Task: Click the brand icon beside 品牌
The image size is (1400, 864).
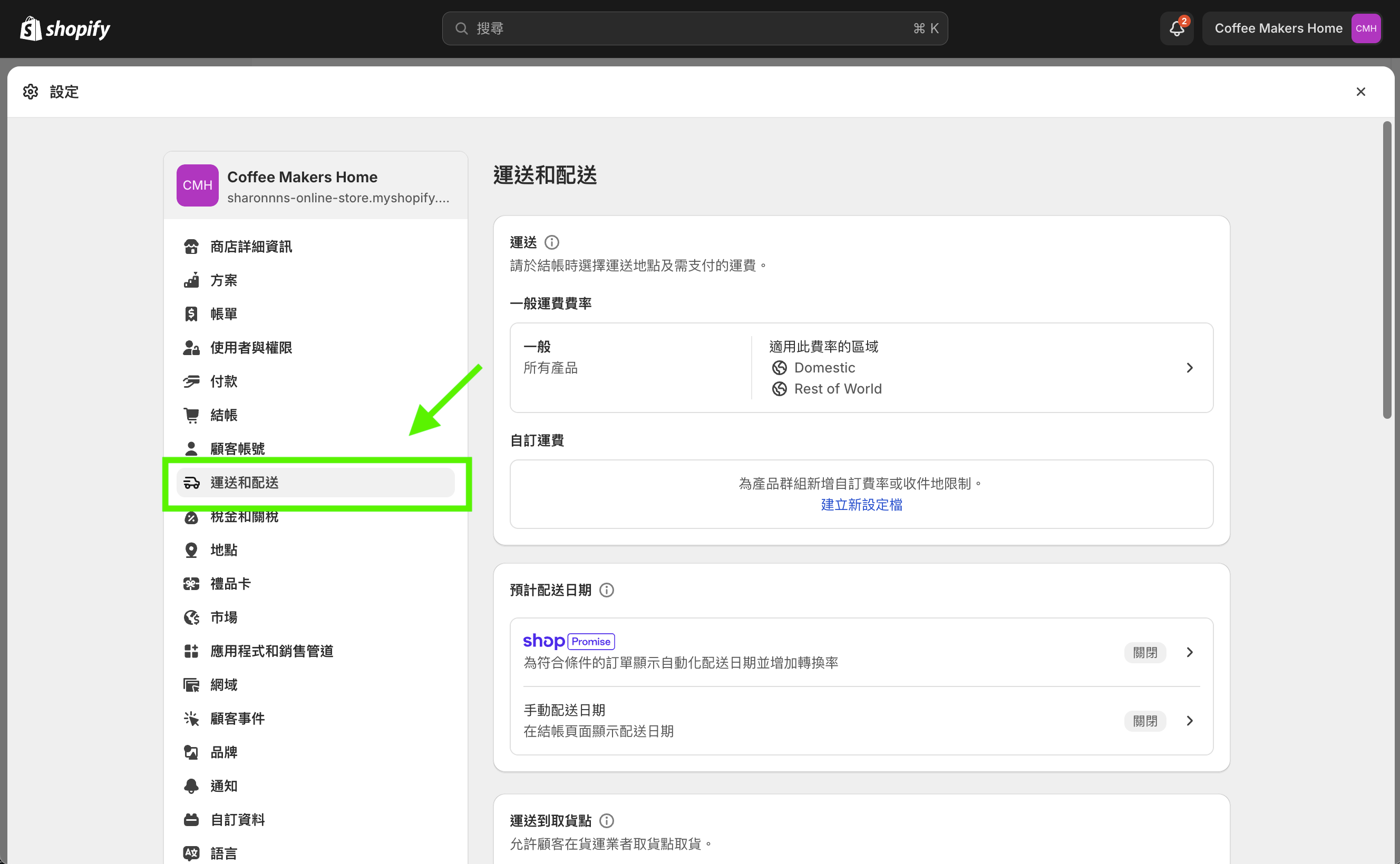Action: click(x=191, y=752)
